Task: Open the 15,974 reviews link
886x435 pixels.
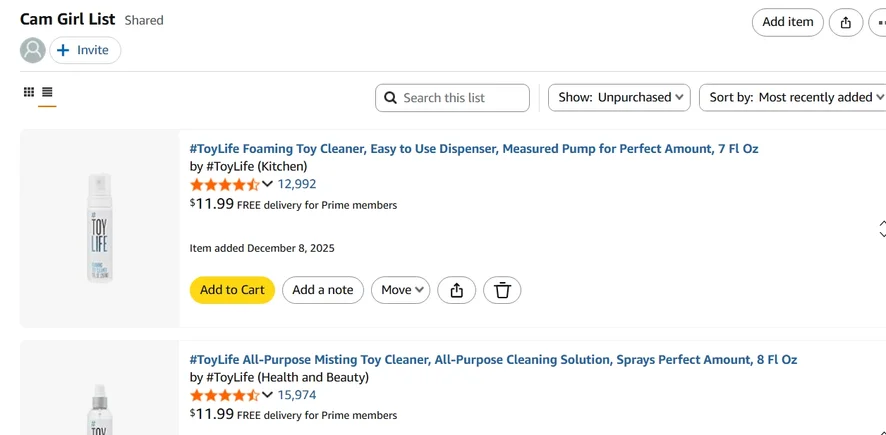Action: 297,395
